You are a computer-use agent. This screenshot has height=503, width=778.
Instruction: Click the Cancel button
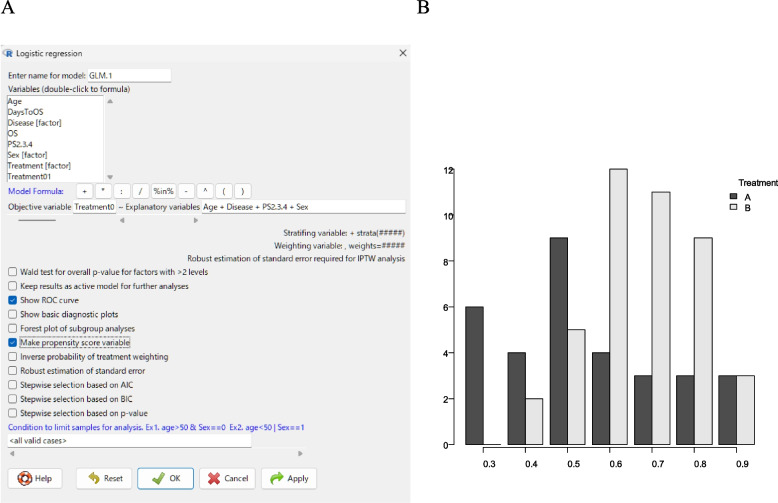227,478
